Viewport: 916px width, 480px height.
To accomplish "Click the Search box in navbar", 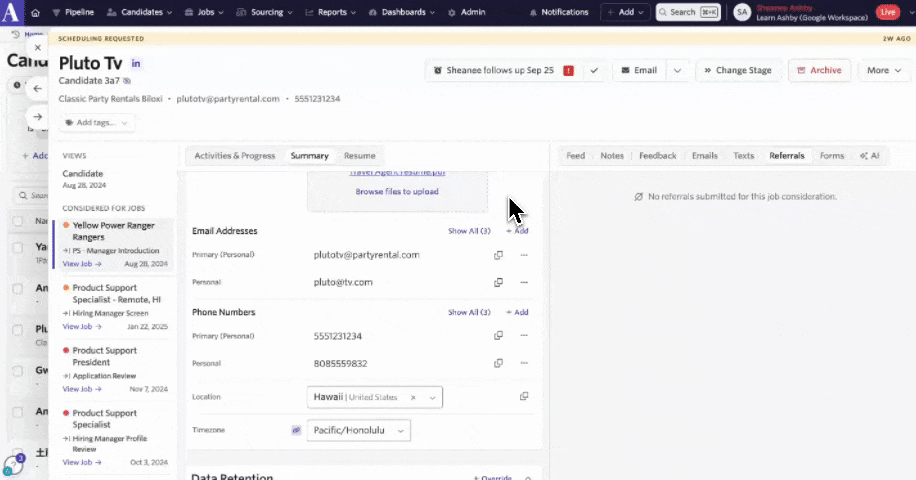I will coord(688,12).
